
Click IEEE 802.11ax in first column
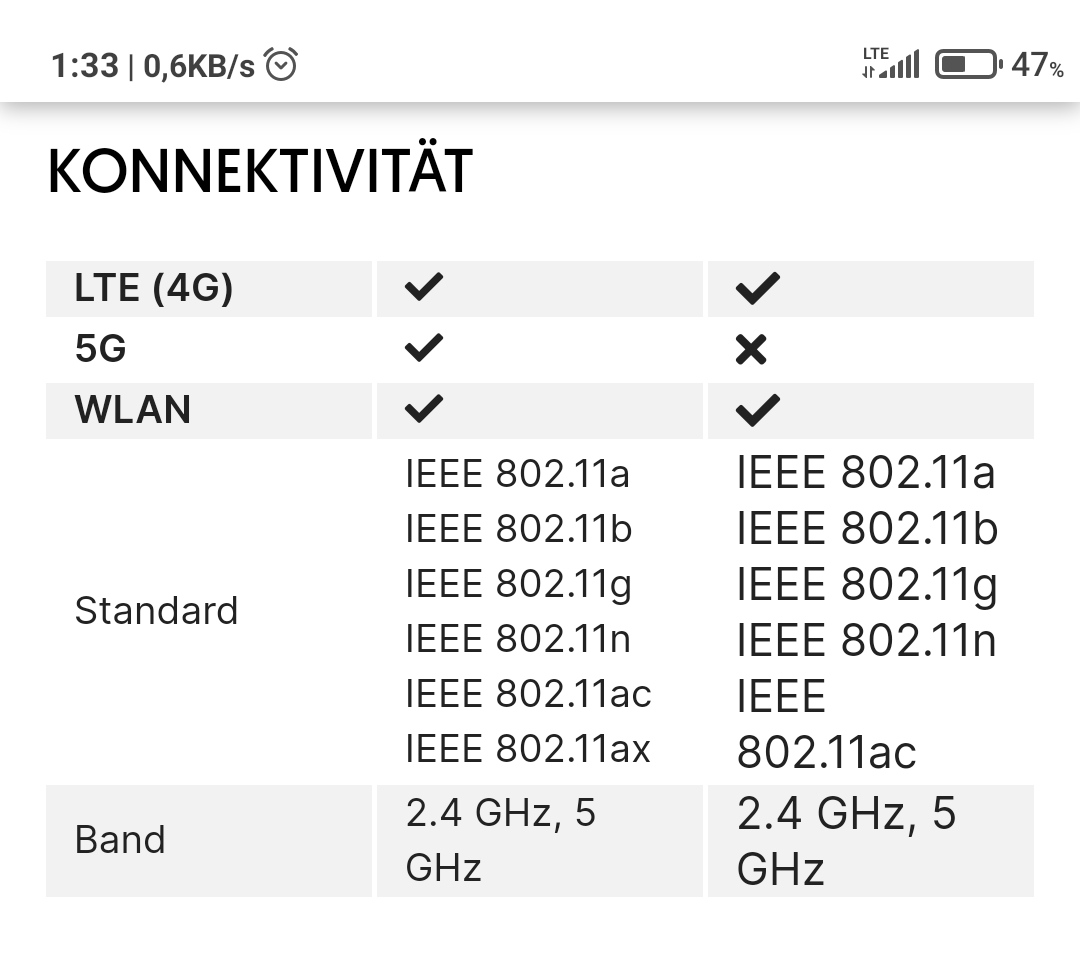click(528, 749)
